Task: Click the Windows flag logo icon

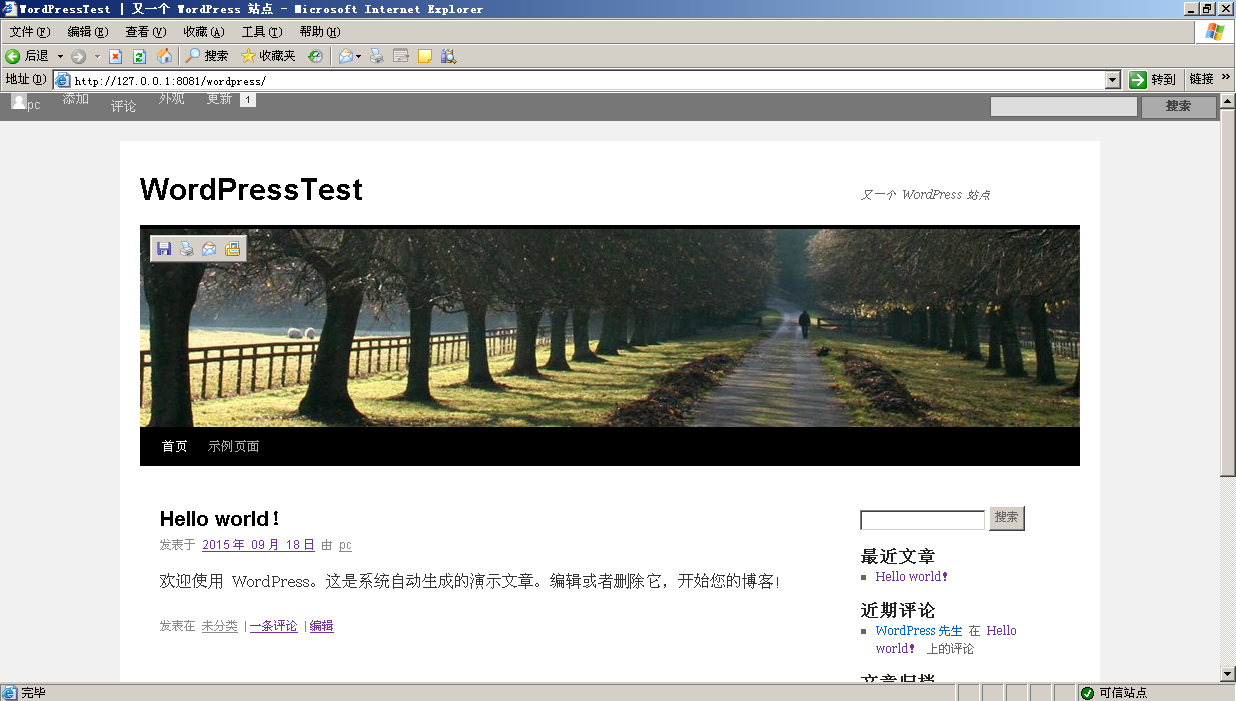Action: click(x=1215, y=32)
